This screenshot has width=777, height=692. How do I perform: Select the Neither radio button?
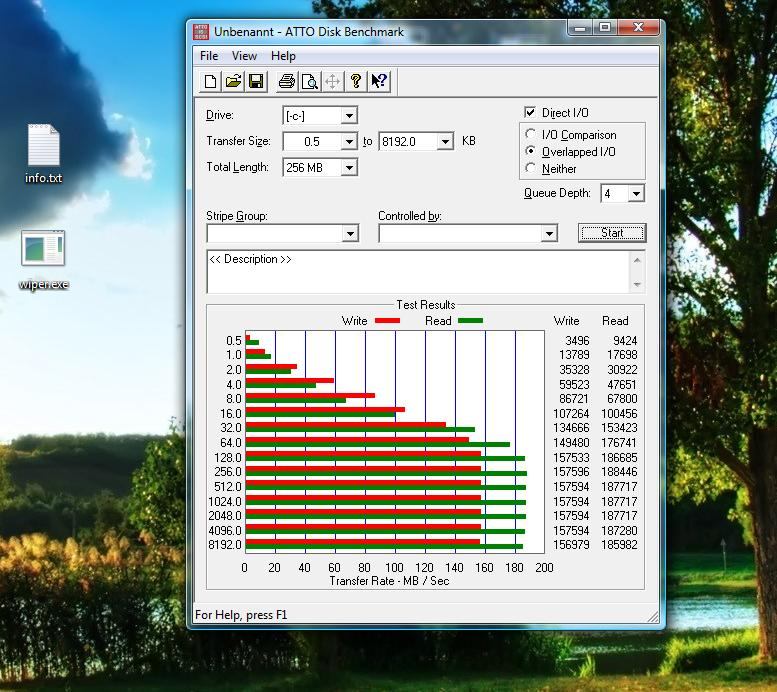(x=530, y=168)
